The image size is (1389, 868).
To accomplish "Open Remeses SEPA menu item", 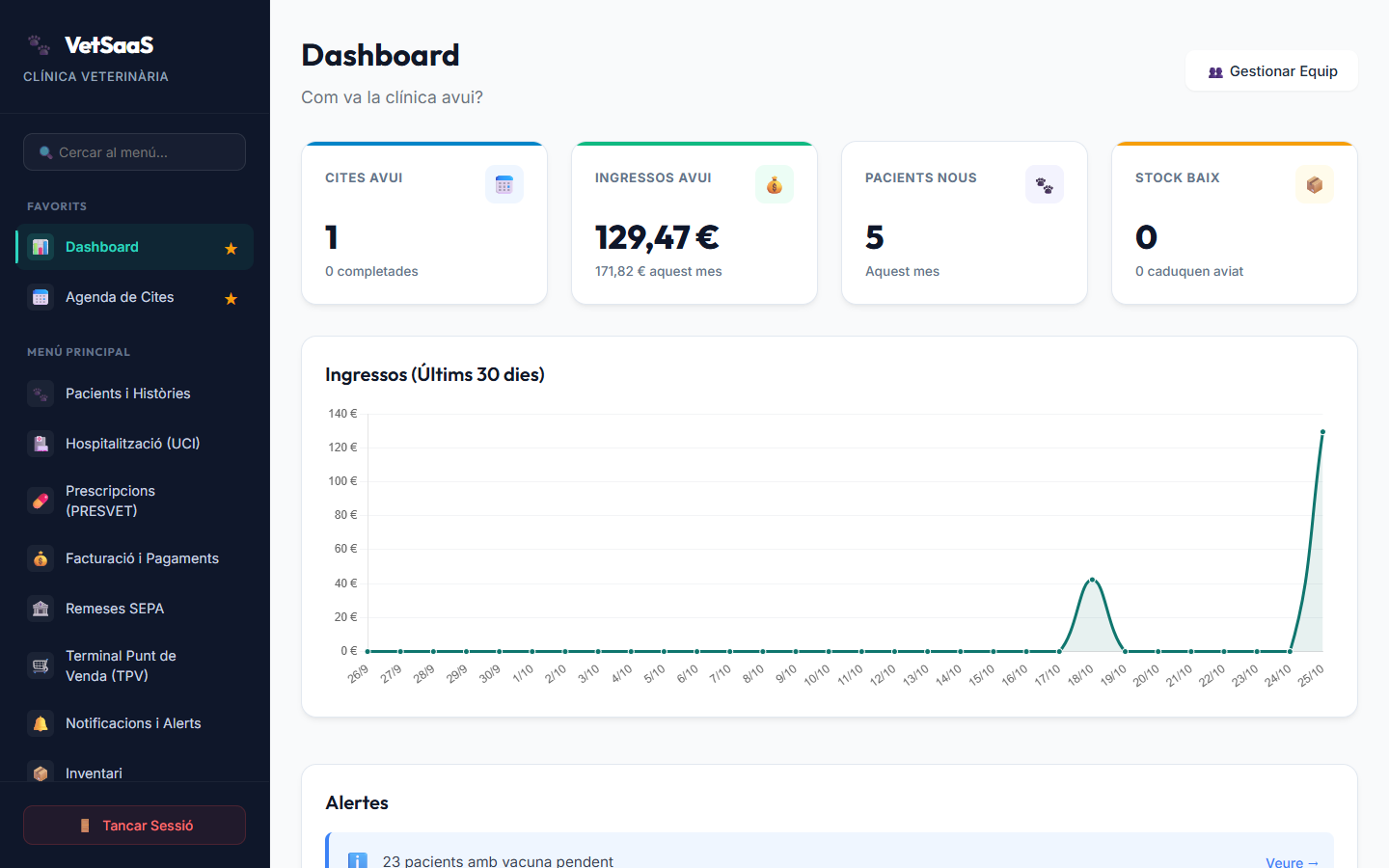I will pyautogui.click(x=135, y=609).
